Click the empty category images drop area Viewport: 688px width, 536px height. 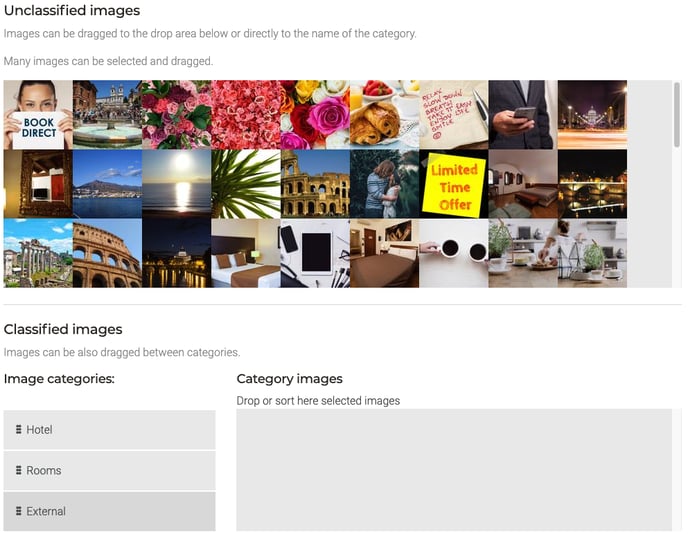(x=454, y=470)
